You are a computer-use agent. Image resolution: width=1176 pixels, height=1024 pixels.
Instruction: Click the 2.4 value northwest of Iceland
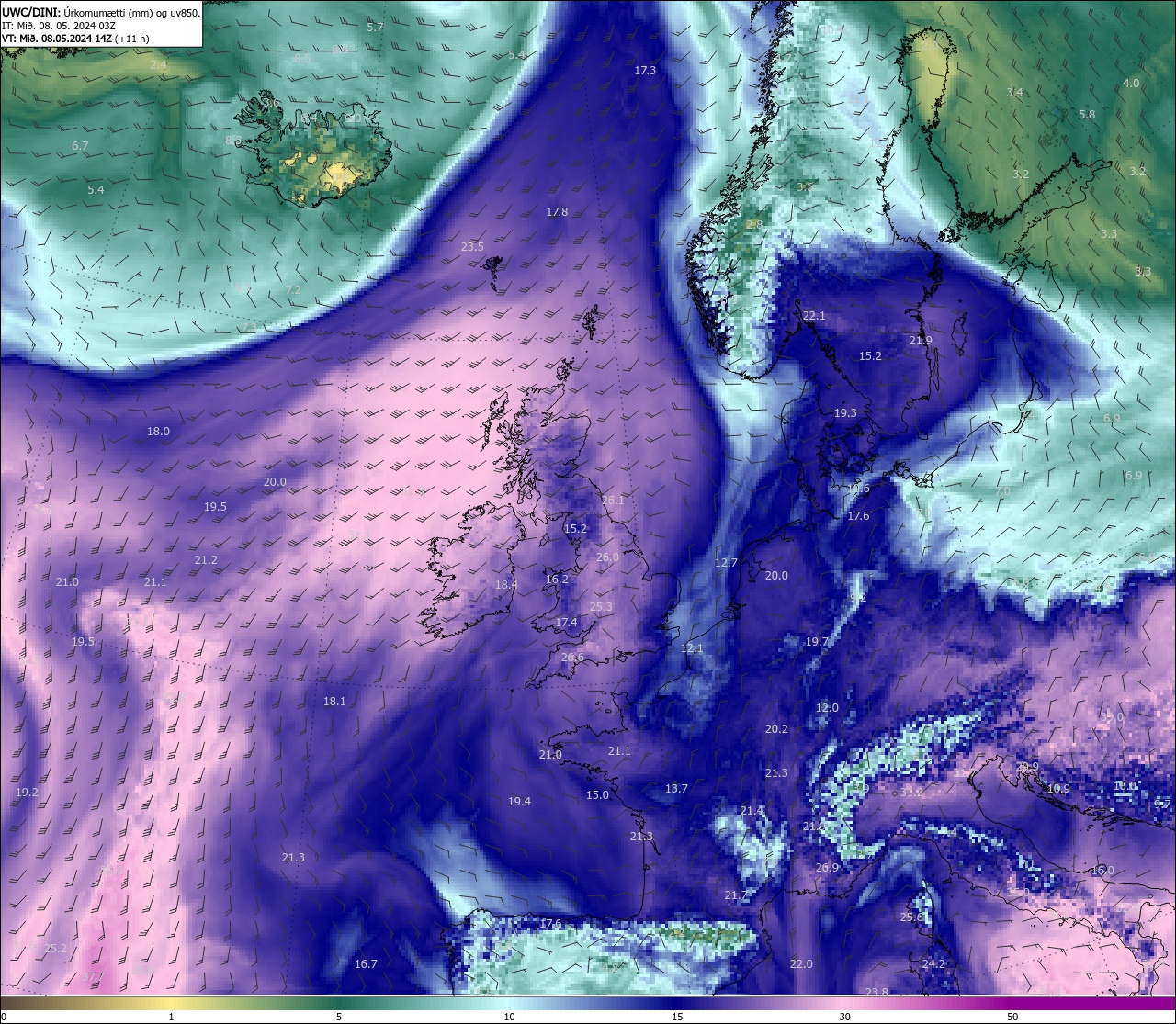[x=159, y=65]
